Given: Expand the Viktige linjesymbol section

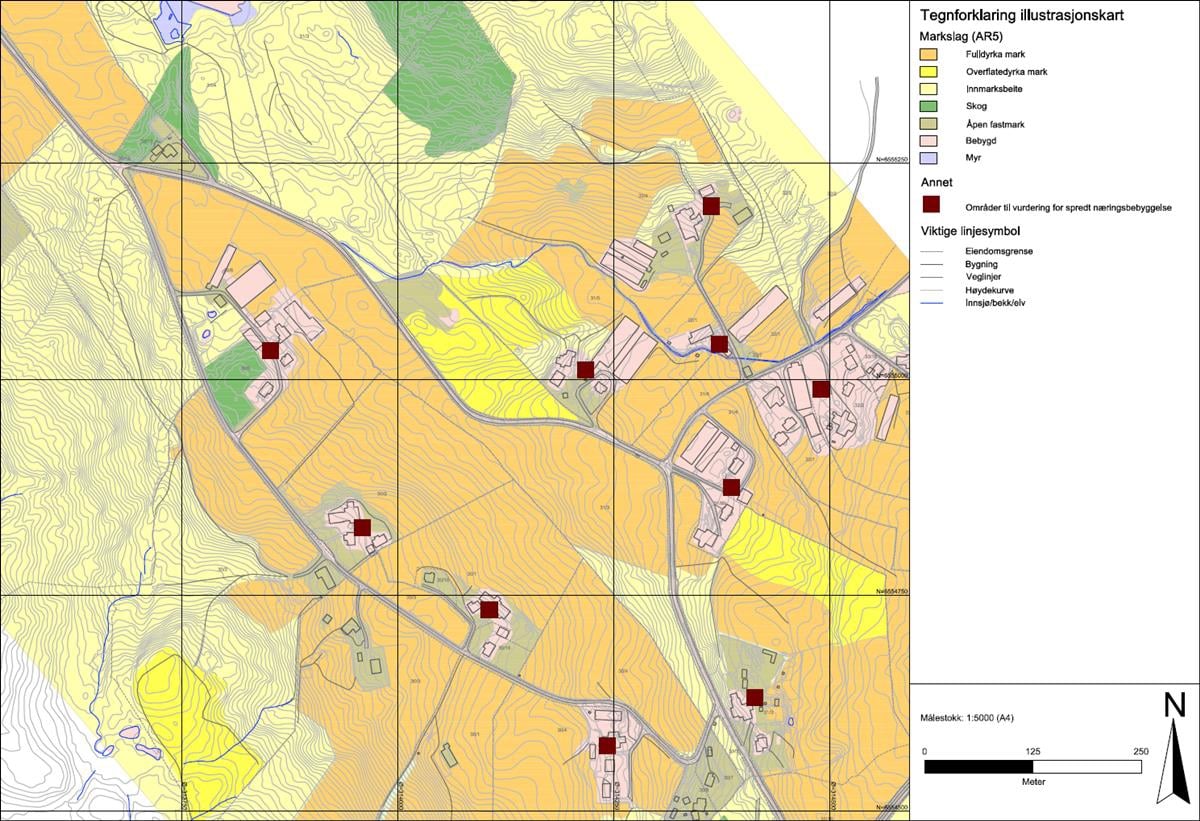Looking at the screenshot, I should point(969,231).
